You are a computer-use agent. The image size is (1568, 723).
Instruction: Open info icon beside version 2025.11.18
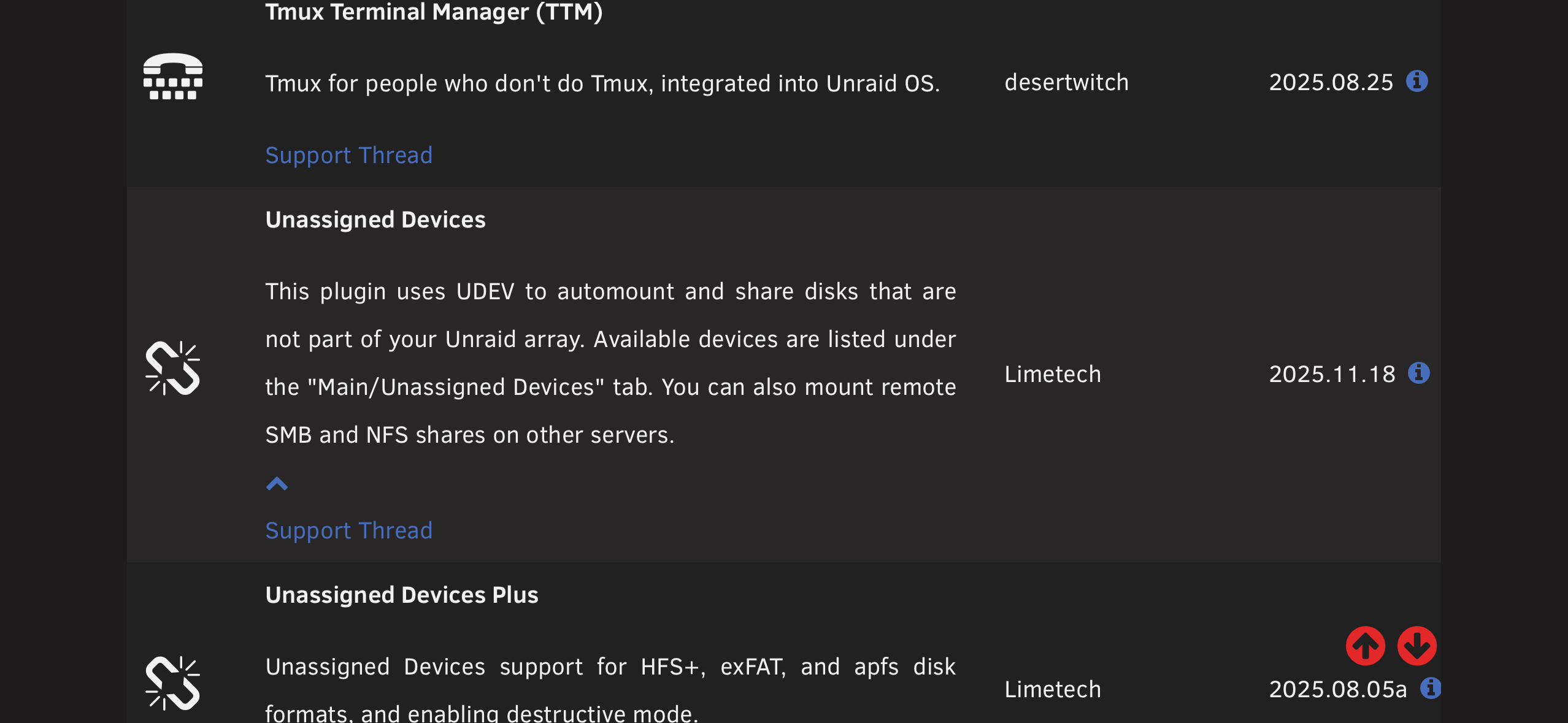click(1419, 373)
